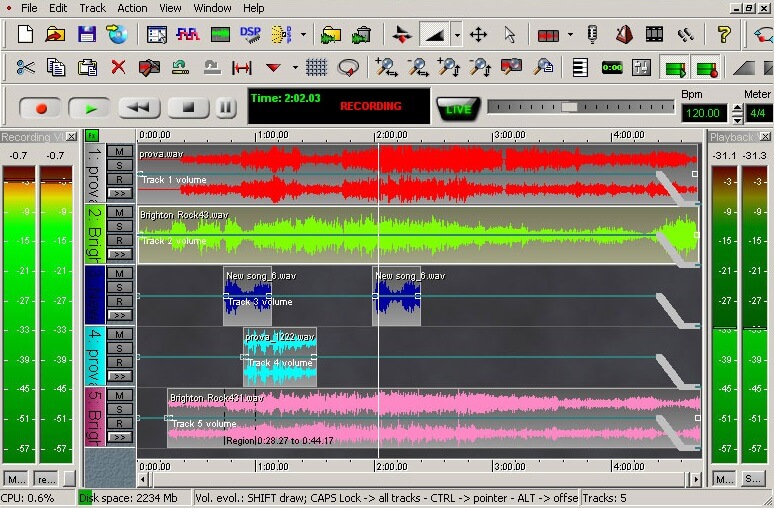Click the film strip video icon

[654, 35]
